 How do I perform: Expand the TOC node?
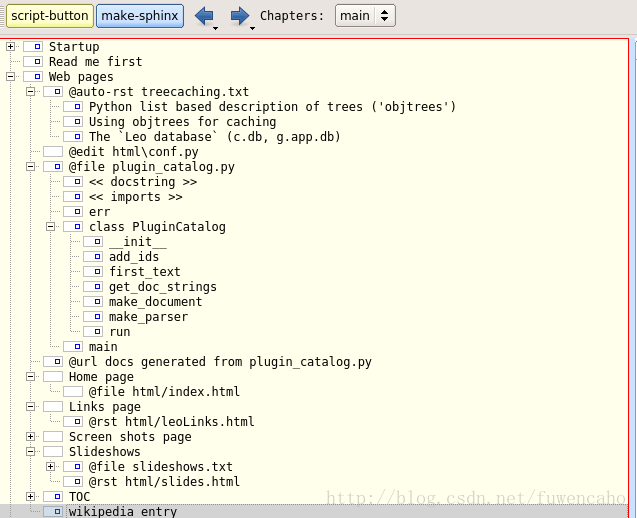(x=30, y=496)
